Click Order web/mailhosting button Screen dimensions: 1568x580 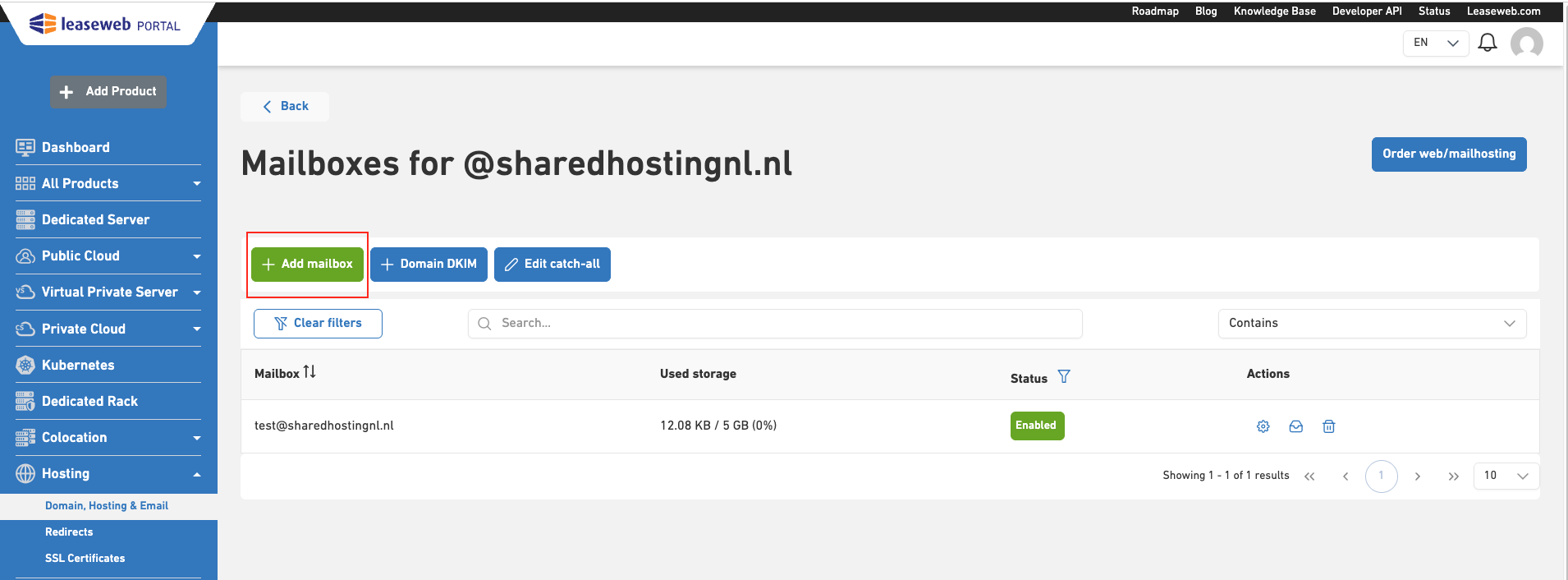pyautogui.click(x=1449, y=154)
